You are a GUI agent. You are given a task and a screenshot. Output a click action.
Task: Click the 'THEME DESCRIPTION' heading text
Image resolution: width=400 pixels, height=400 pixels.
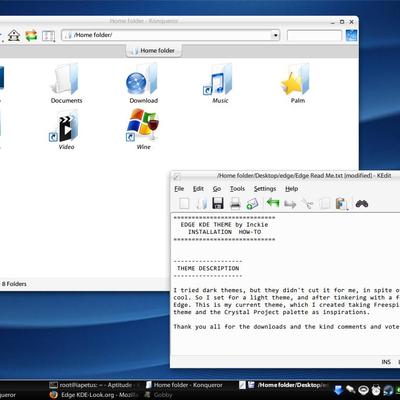pyautogui.click(x=208, y=268)
